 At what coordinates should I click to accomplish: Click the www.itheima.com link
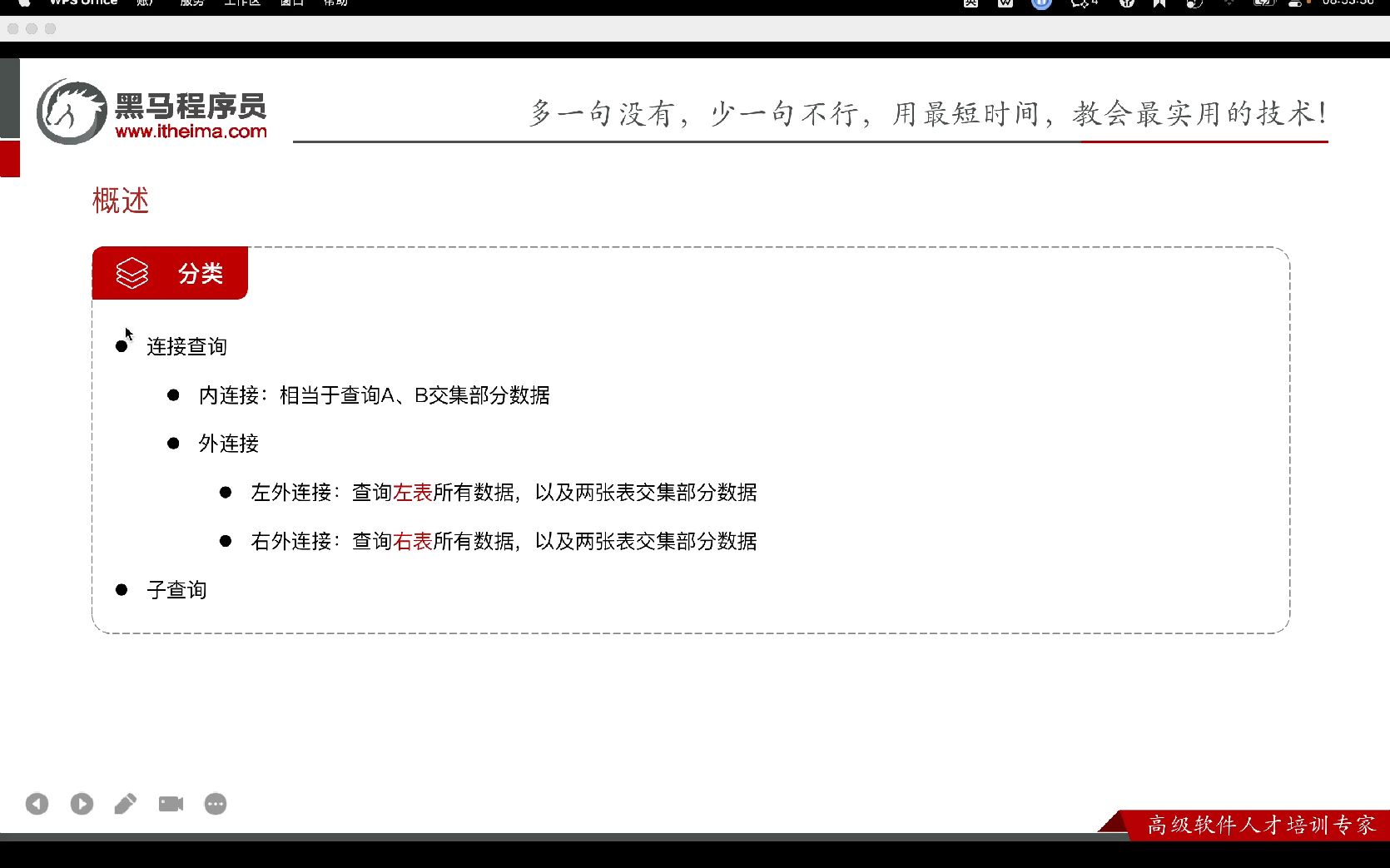(x=191, y=131)
